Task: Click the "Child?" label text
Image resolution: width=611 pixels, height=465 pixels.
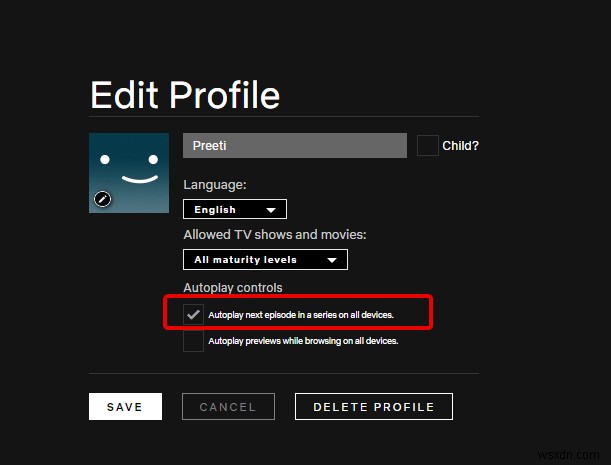Action: [x=460, y=146]
